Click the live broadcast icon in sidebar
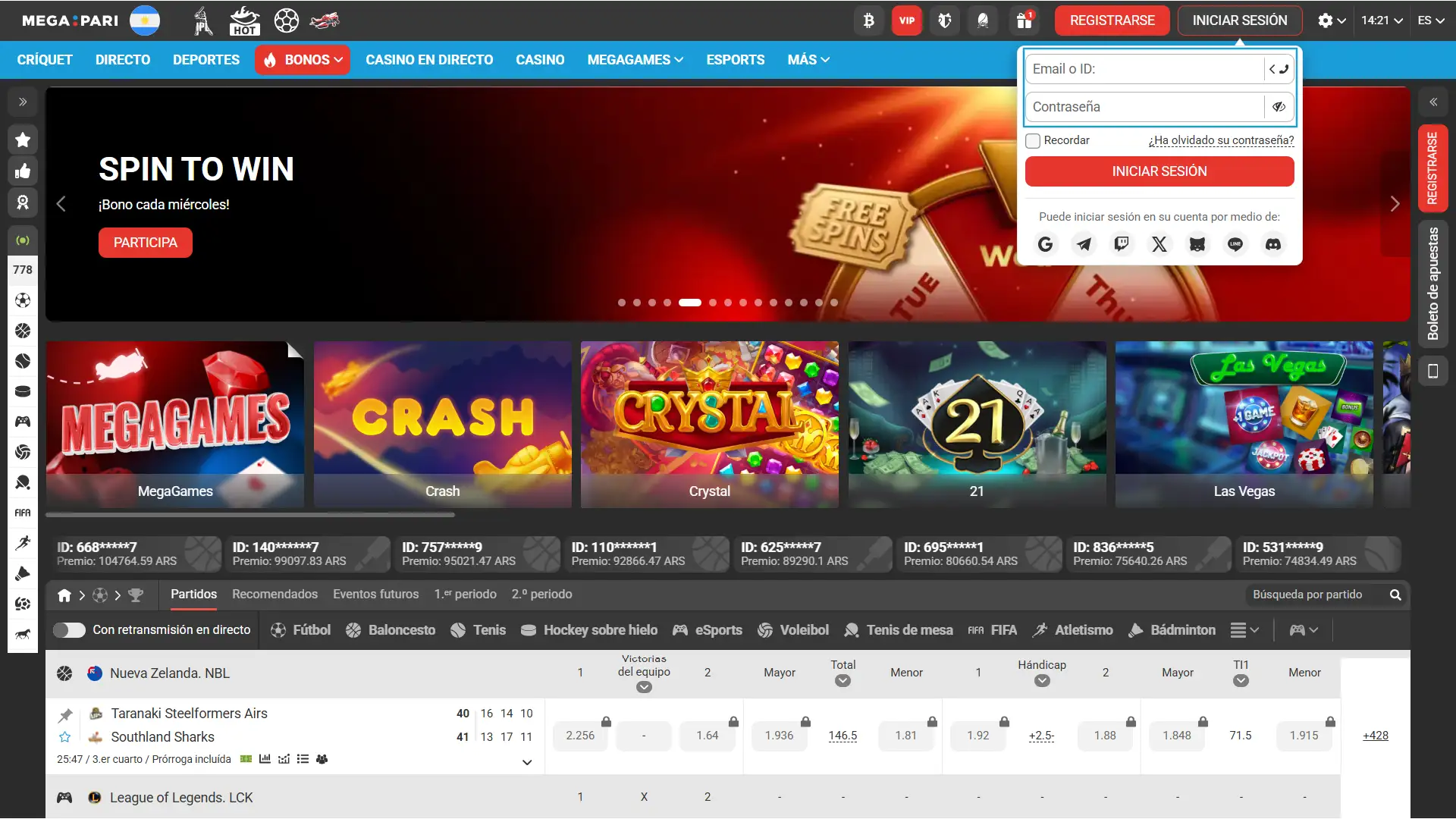 (x=23, y=240)
